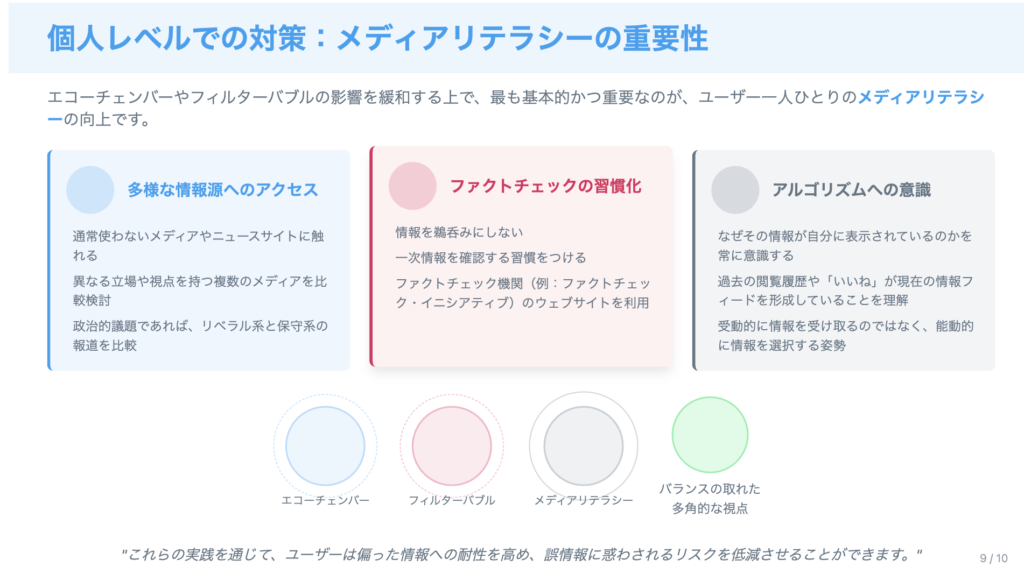Click the アルゴリズムへの意識 card heading
The width and height of the screenshot is (1024, 581).
851,190
